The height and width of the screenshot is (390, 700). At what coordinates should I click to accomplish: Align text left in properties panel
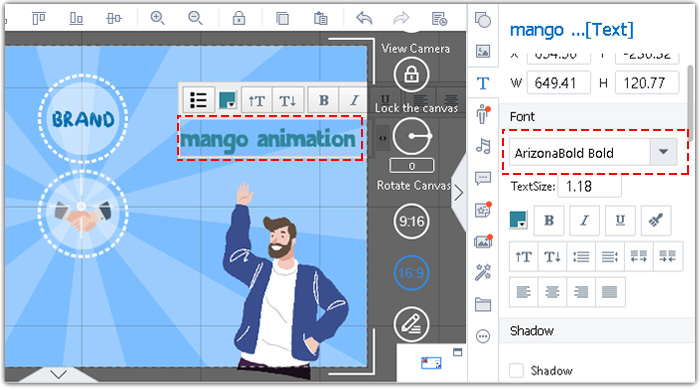(x=524, y=292)
